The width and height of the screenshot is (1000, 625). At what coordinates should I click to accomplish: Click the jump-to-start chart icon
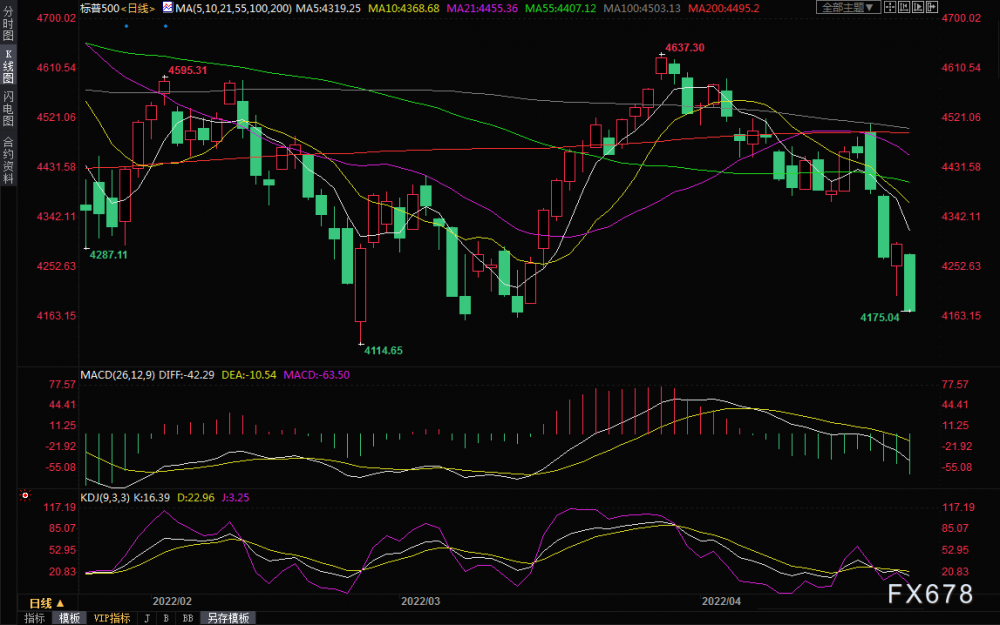tap(904, 7)
